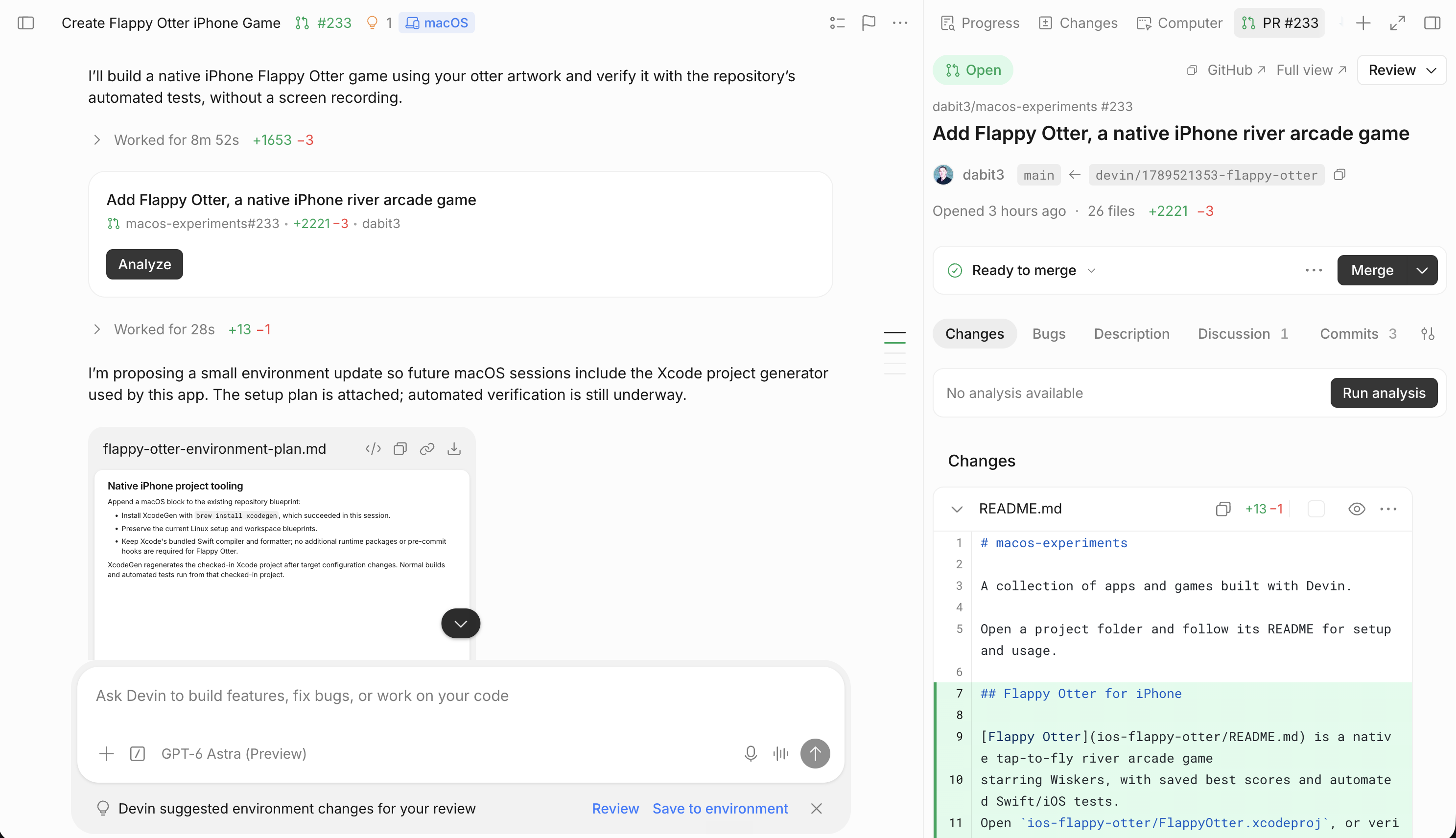Expand Ready to merge status details
The height and width of the screenshot is (838, 1456).
click(1091, 271)
